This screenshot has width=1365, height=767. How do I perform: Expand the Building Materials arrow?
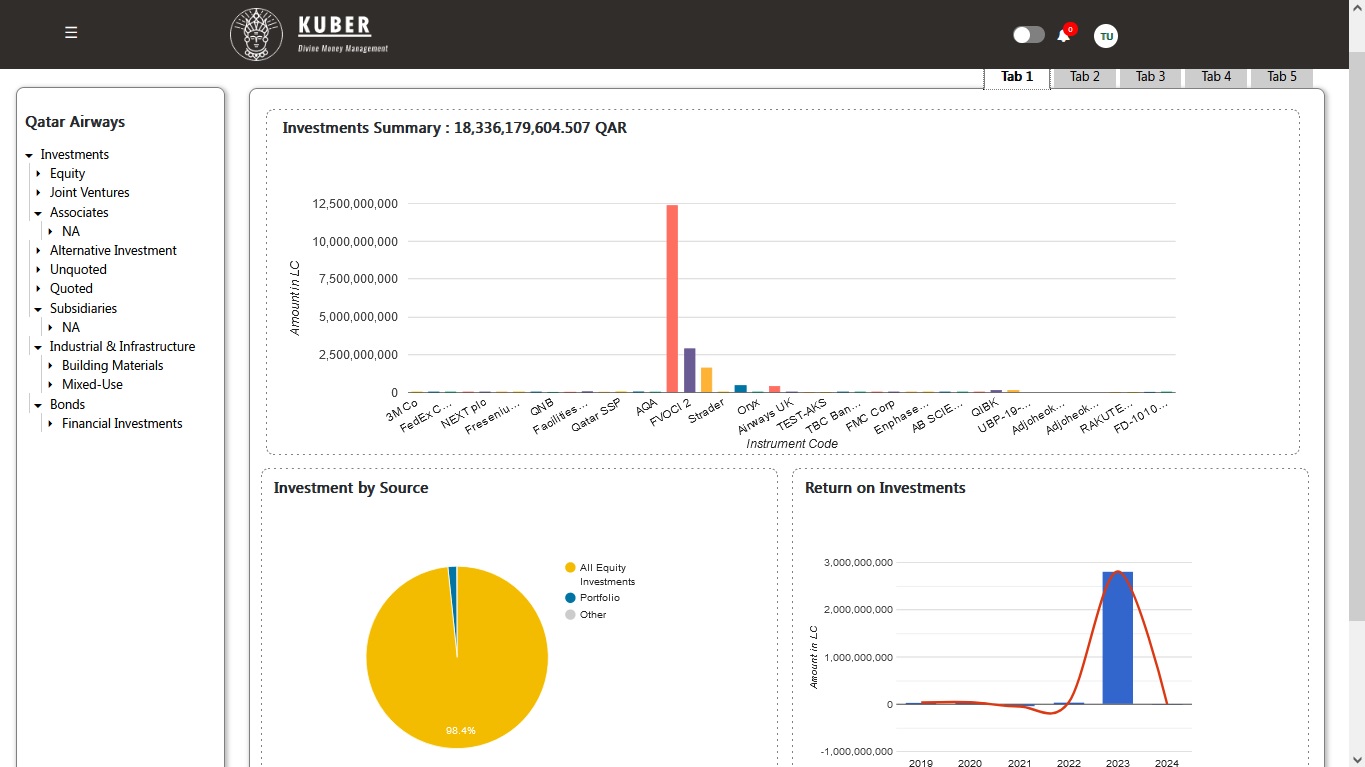pyautogui.click(x=50, y=366)
